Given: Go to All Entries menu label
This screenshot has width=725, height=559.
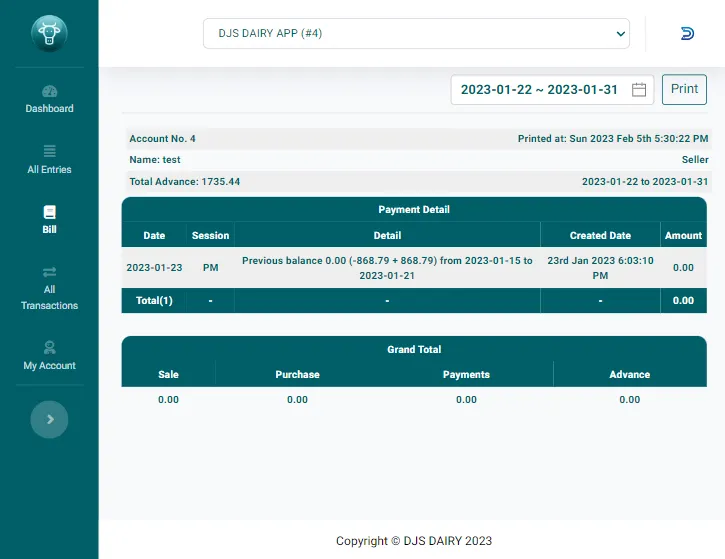Looking at the screenshot, I should [x=49, y=170].
